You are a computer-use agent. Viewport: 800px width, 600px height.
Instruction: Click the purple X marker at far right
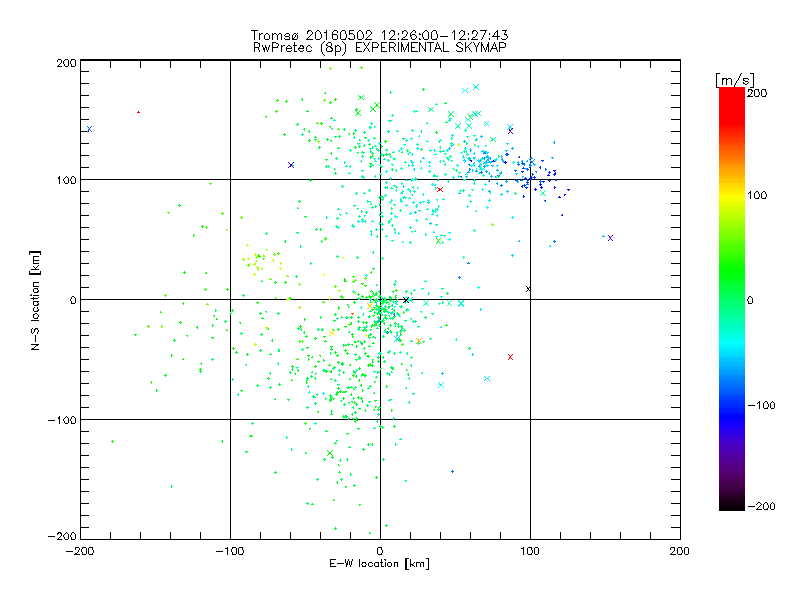click(610, 238)
